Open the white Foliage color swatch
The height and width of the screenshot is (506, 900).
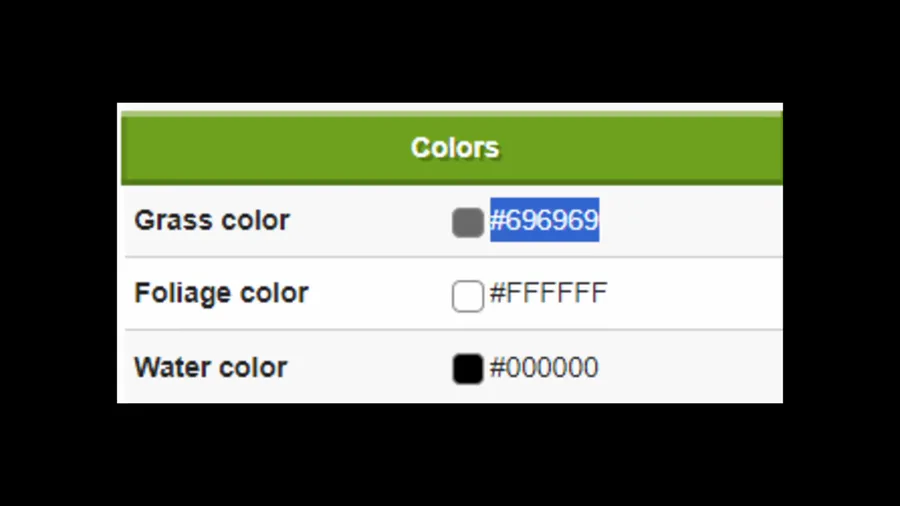[467, 296]
